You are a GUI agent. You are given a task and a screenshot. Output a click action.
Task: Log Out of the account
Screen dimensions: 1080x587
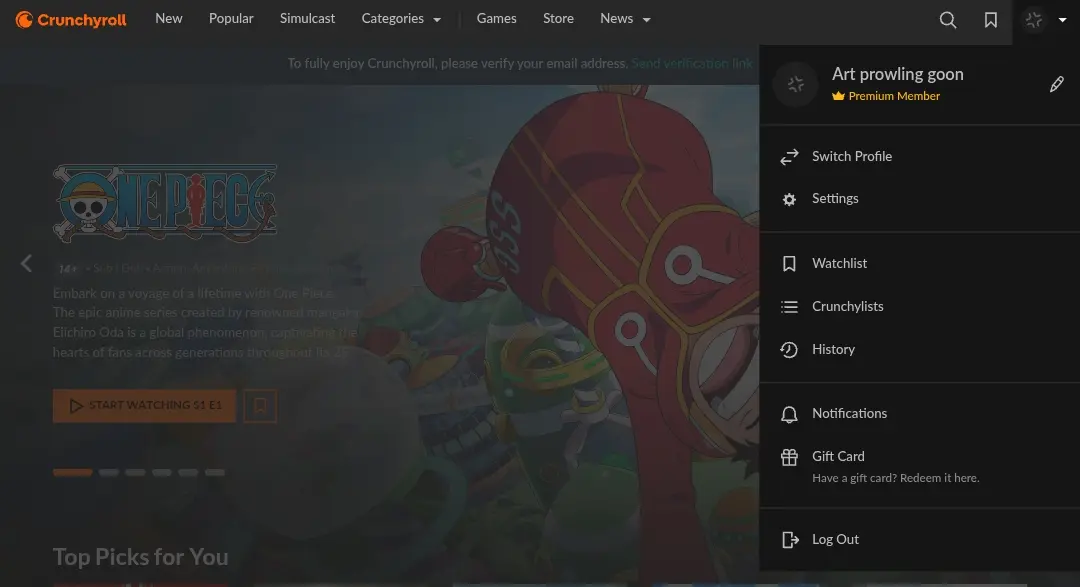point(920,539)
